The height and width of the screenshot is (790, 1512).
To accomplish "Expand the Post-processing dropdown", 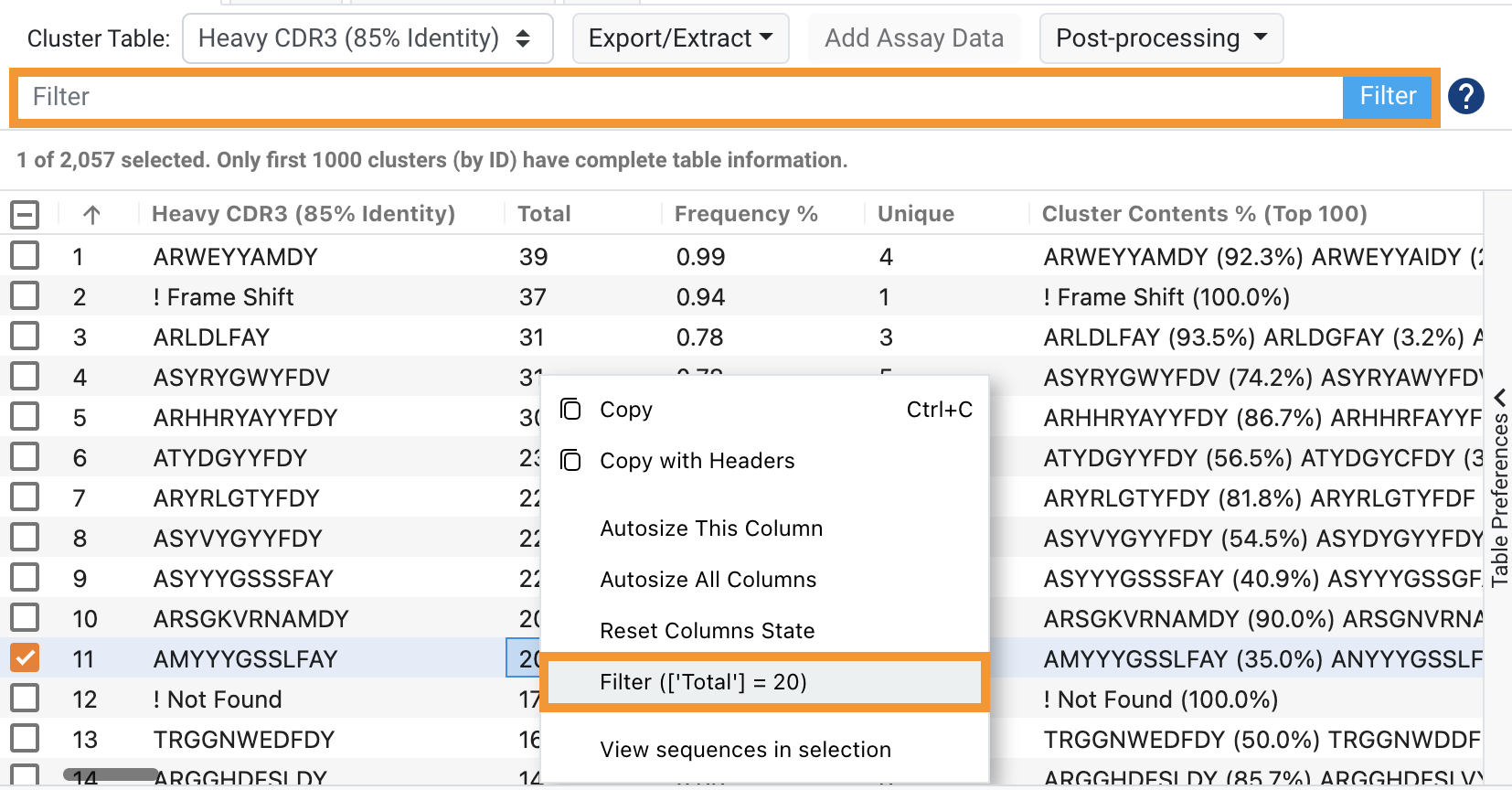I will 1161,38.
